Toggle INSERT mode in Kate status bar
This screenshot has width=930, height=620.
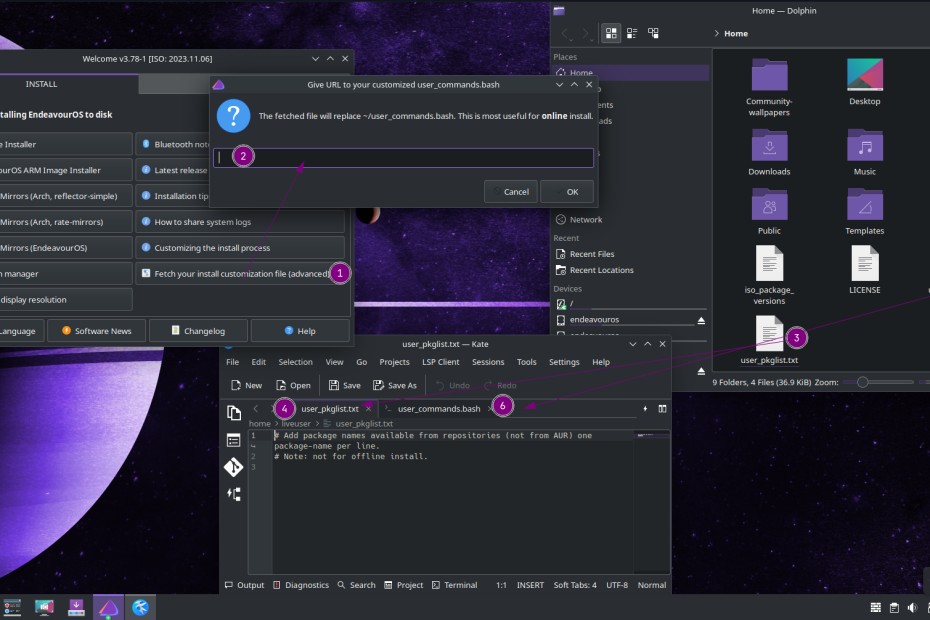(530, 585)
